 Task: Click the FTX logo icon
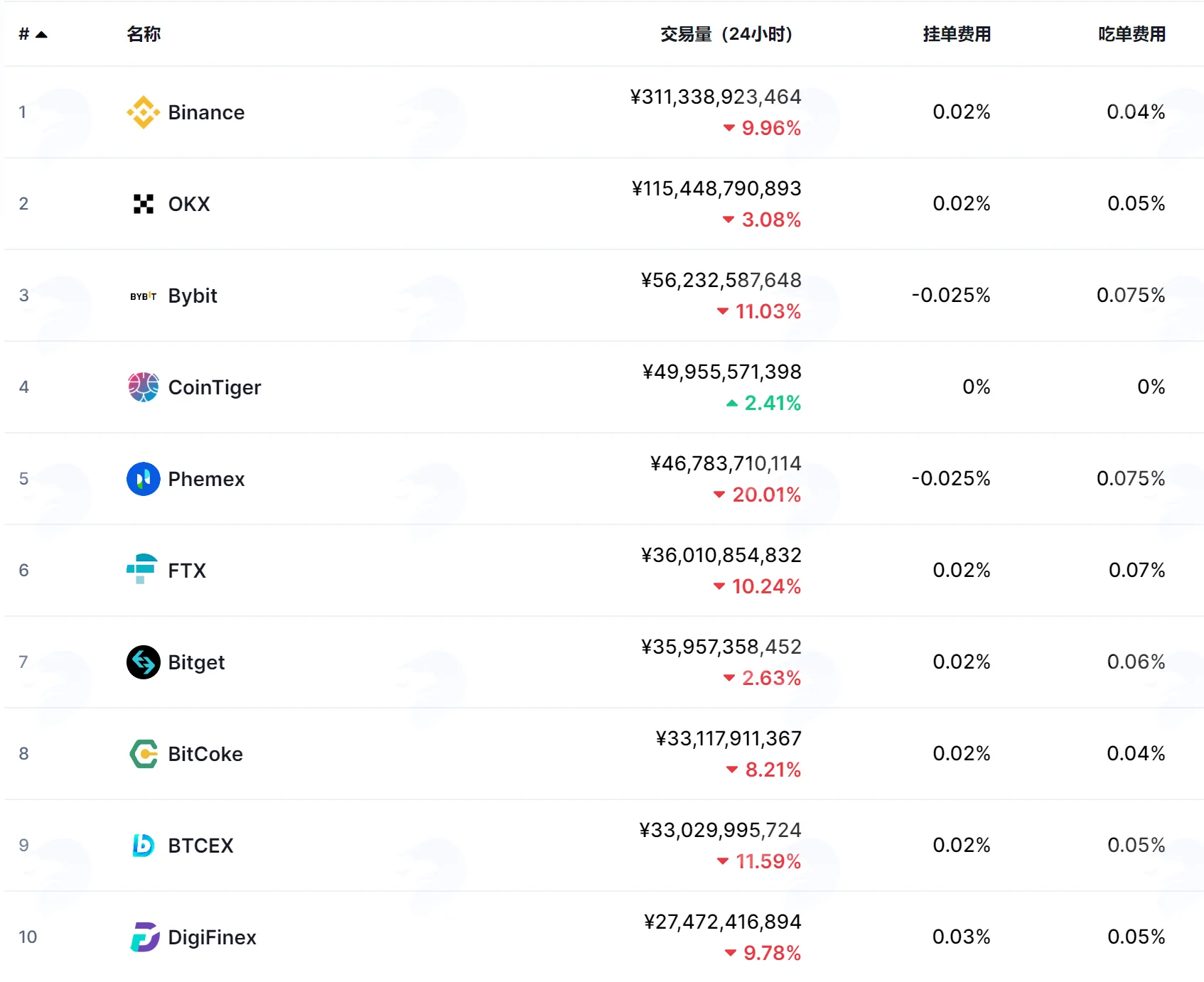[143, 570]
